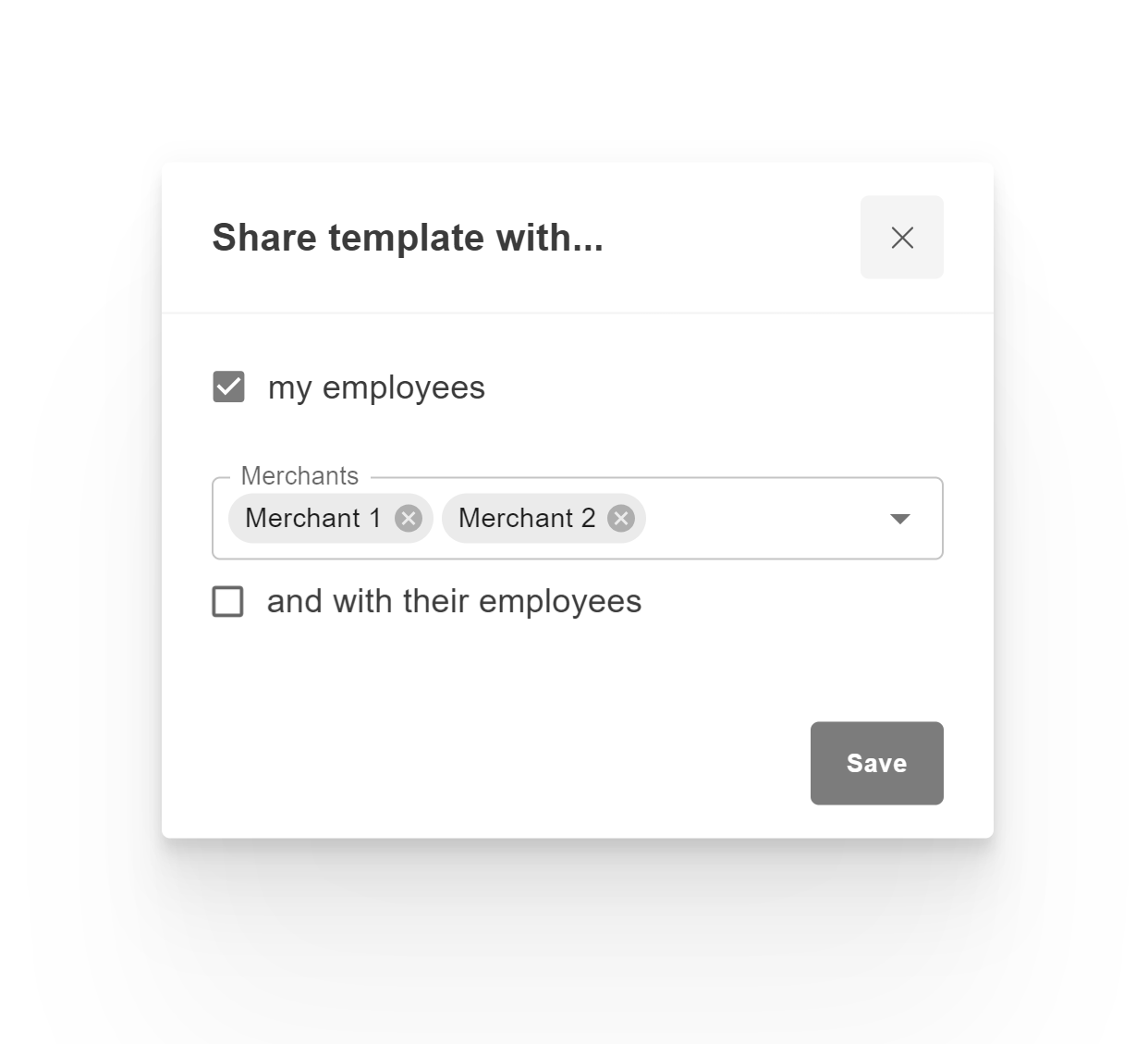The image size is (1148, 1044).
Task: Click the gray circle X after Merchant 2
Action: pyautogui.click(x=621, y=519)
